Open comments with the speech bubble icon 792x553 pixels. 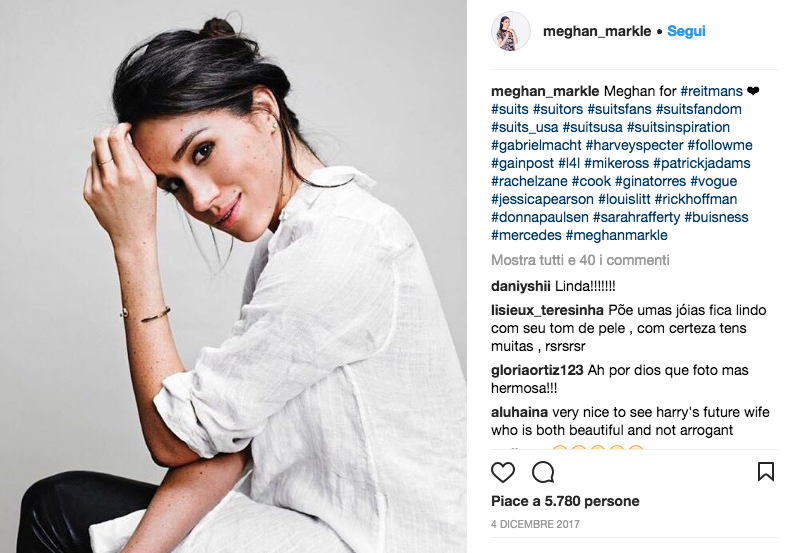click(543, 472)
